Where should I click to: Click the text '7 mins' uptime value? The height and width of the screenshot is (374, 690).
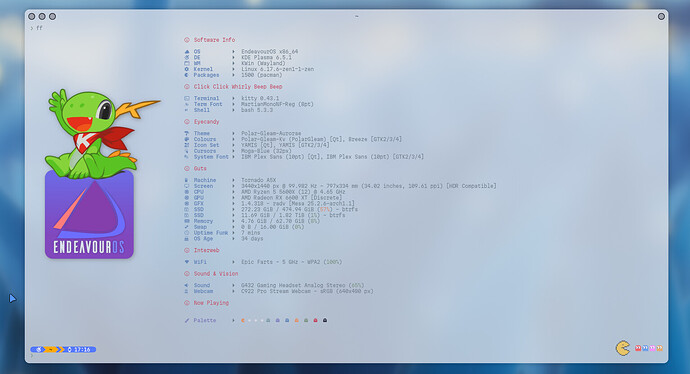tap(250, 233)
